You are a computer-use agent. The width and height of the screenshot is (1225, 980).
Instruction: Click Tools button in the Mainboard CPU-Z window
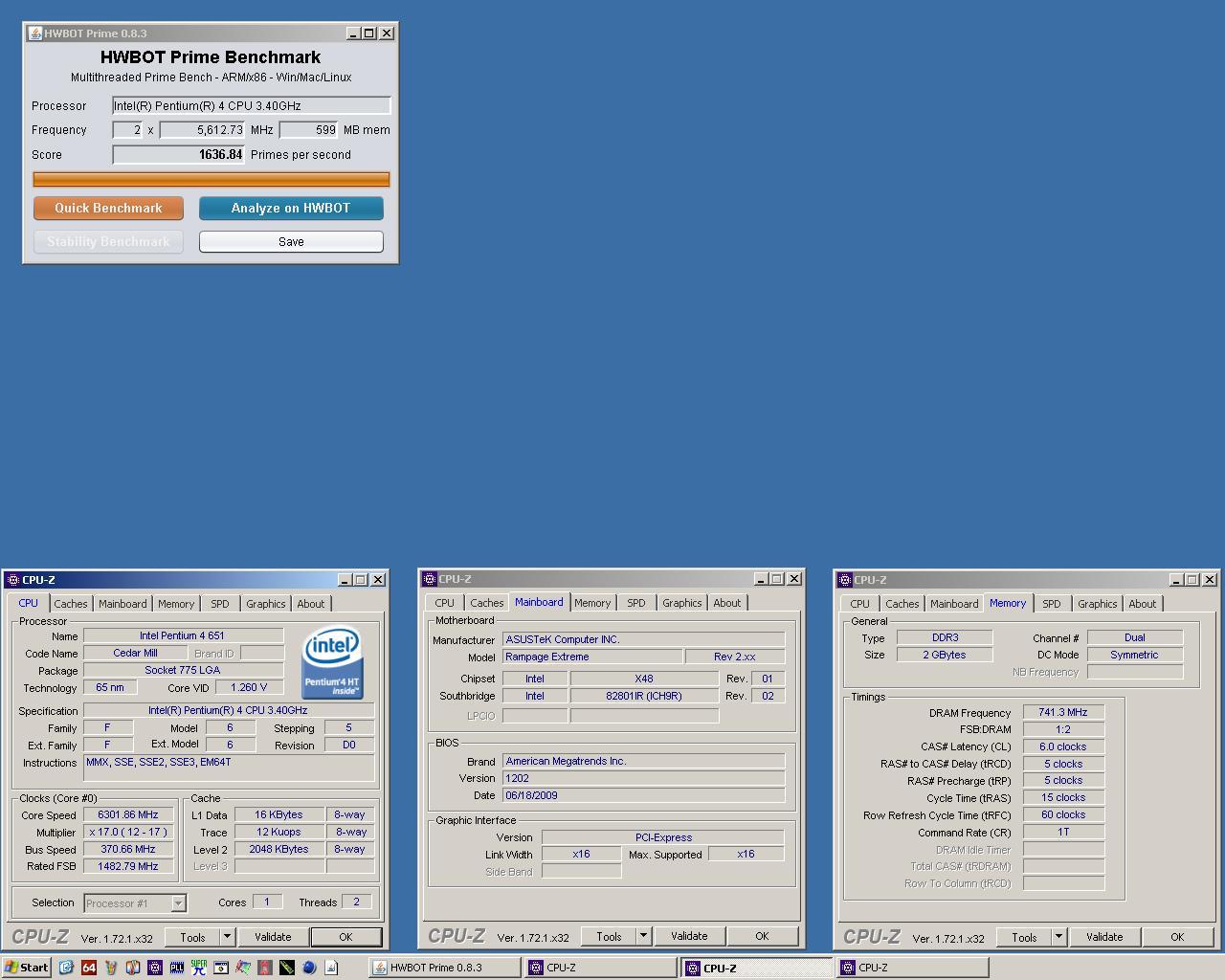[x=609, y=936]
